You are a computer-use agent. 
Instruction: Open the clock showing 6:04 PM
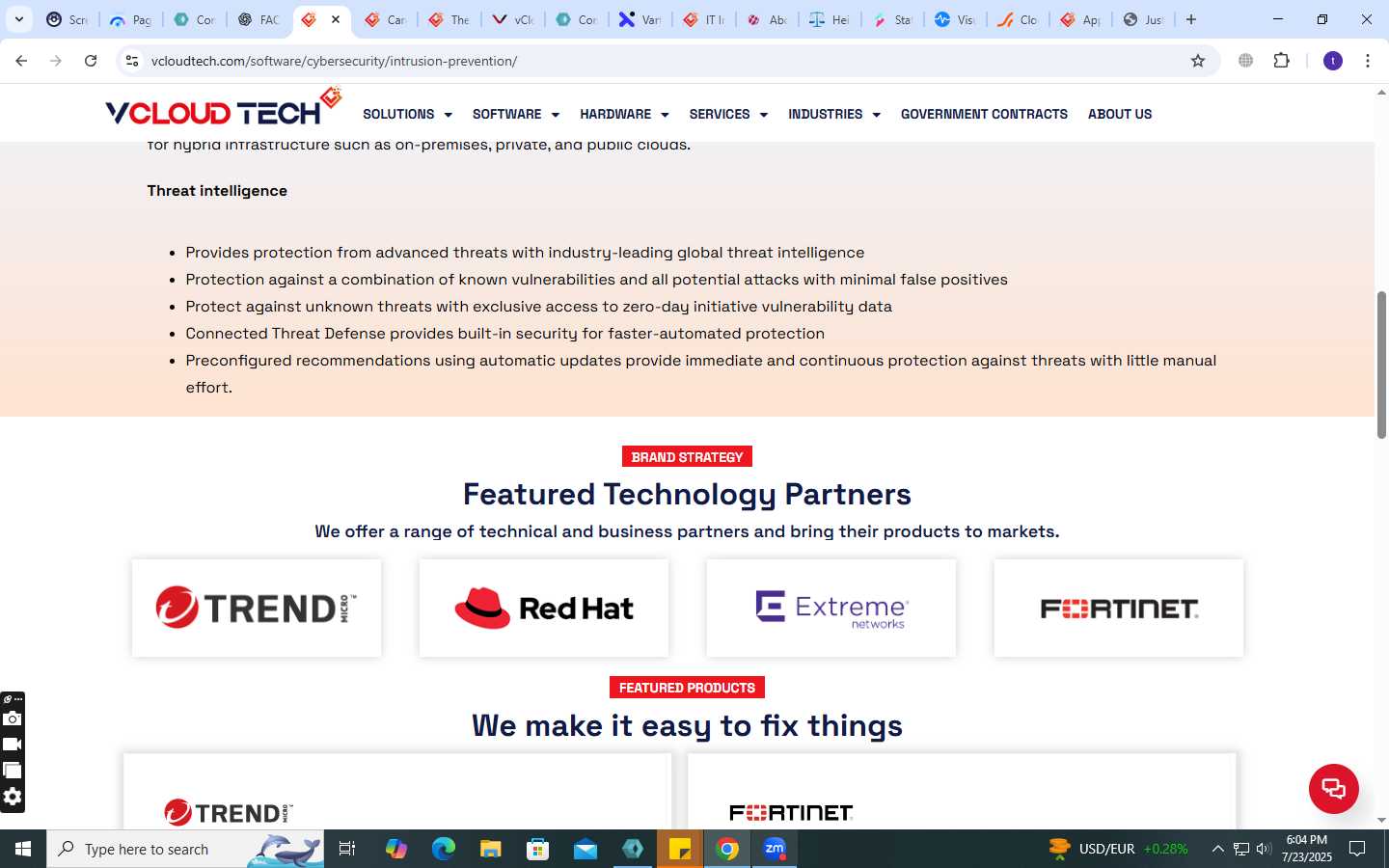point(1307,849)
